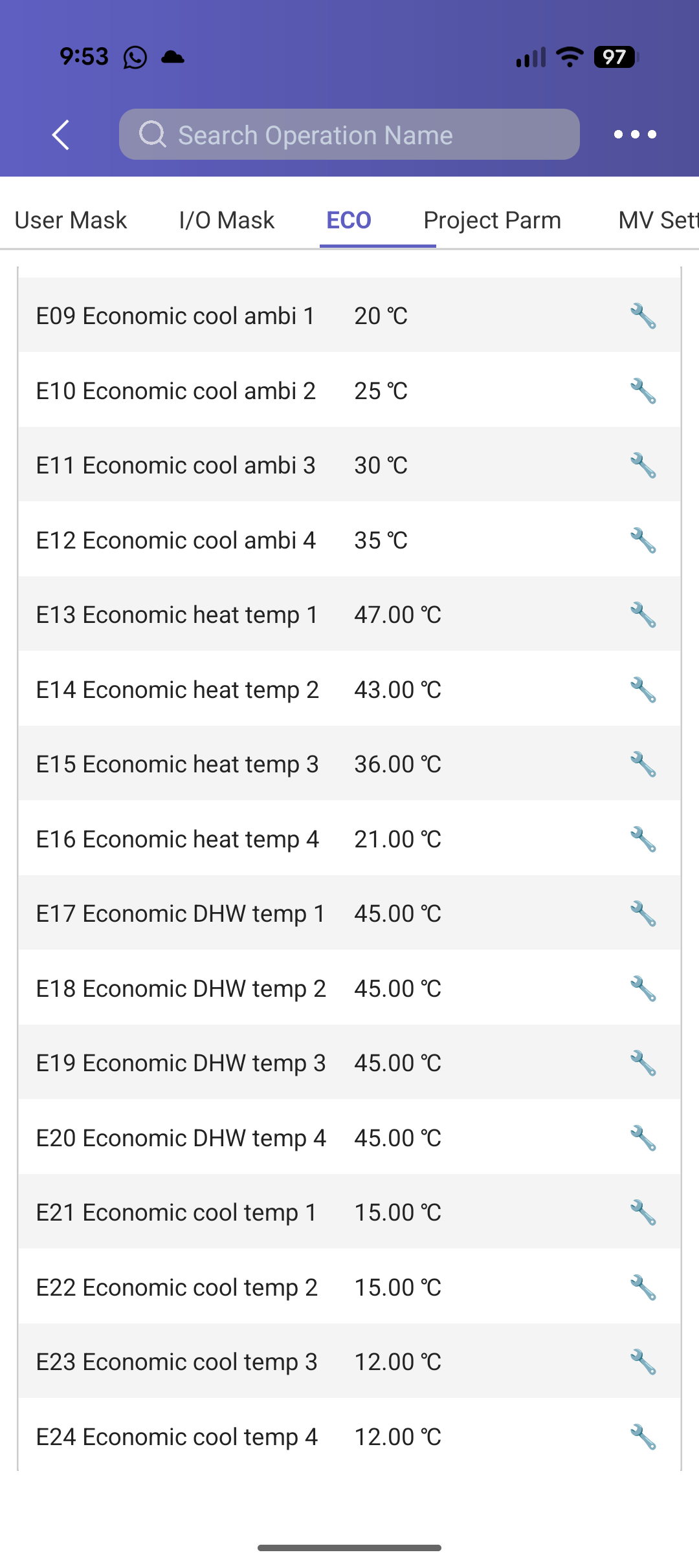Select the E10 Economic cool ambi 2 row label
Screen dimensions: 699x1568
click(x=175, y=391)
